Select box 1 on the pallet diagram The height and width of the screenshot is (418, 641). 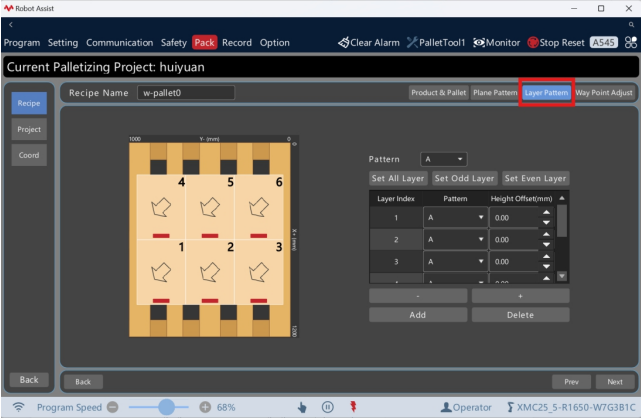(x=161, y=272)
